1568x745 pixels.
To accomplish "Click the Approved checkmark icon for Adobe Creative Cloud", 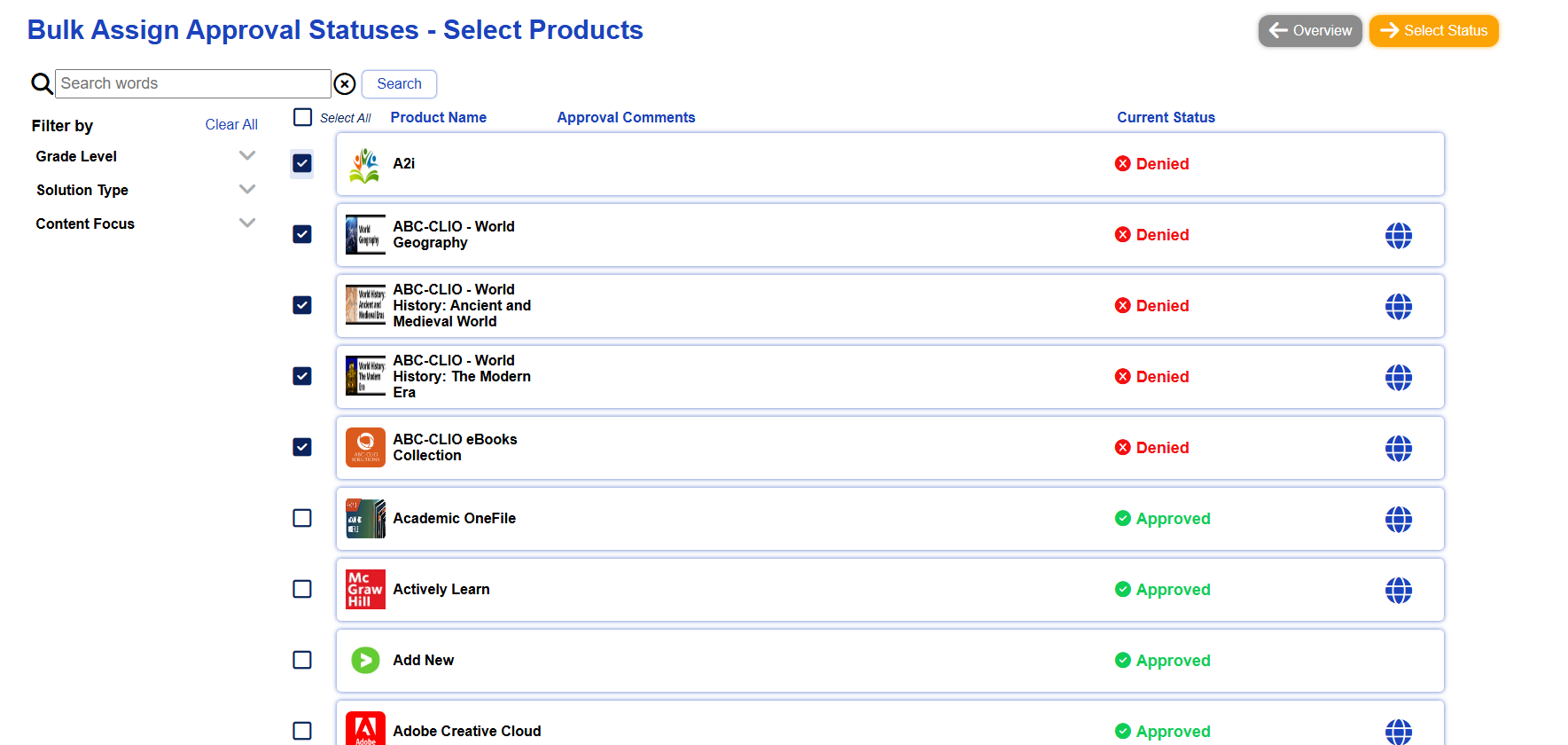I will (1123, 731).
